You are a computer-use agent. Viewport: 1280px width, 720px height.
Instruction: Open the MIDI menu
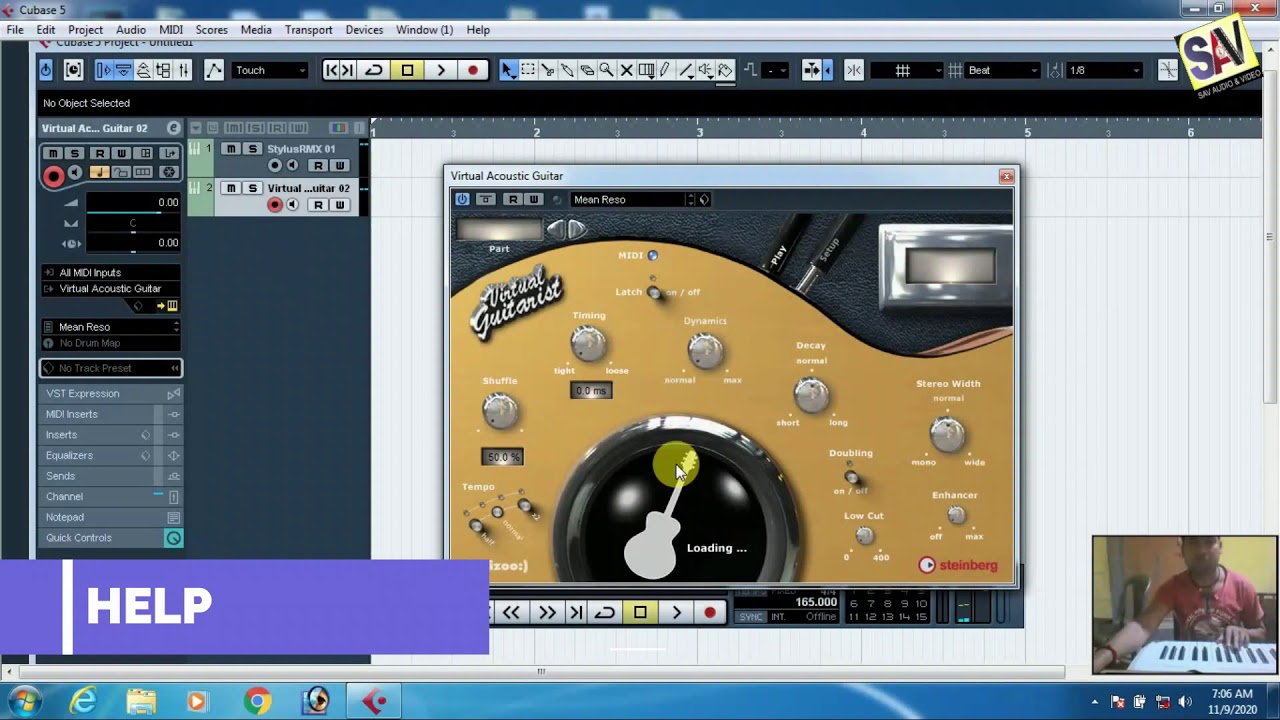click(169, 30)
